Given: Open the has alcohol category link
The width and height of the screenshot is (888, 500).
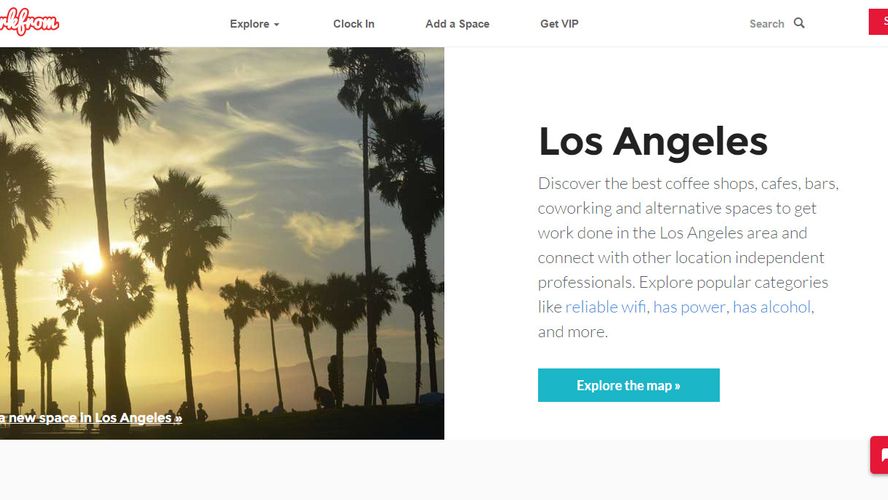Looking at the screenshot, I should (x=772, y=307).
